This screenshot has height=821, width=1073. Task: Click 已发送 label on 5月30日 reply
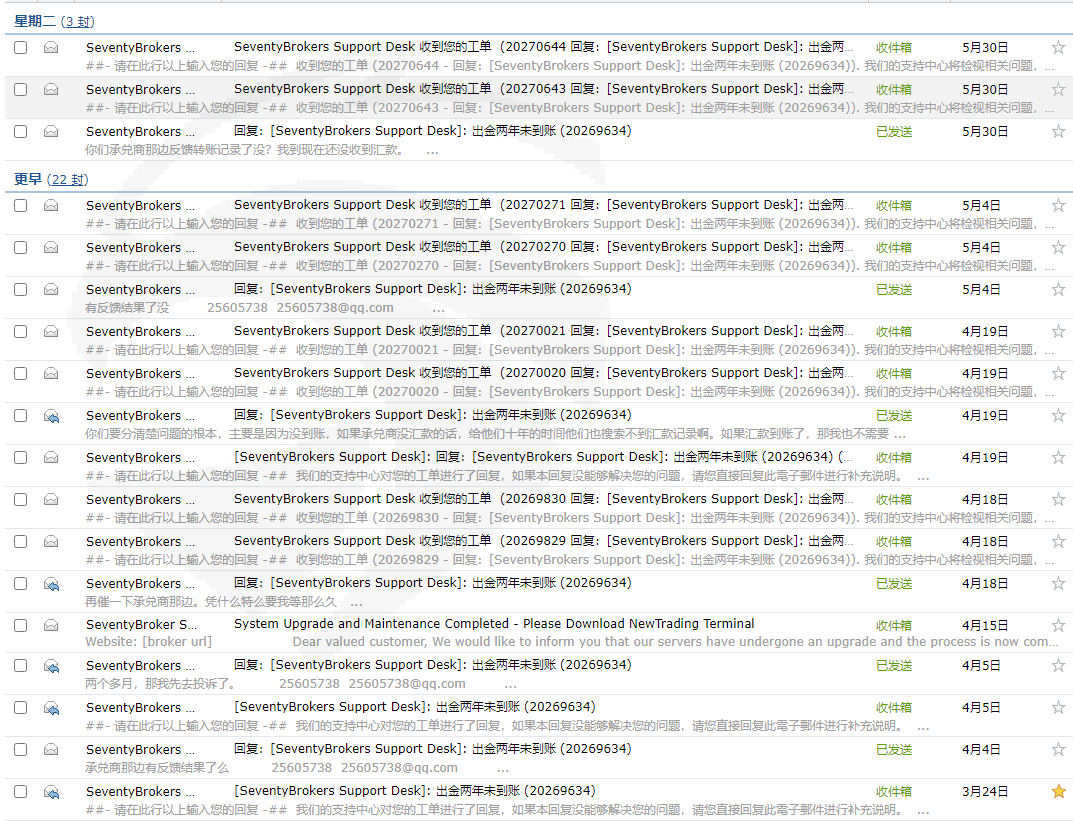click(894, 131)
